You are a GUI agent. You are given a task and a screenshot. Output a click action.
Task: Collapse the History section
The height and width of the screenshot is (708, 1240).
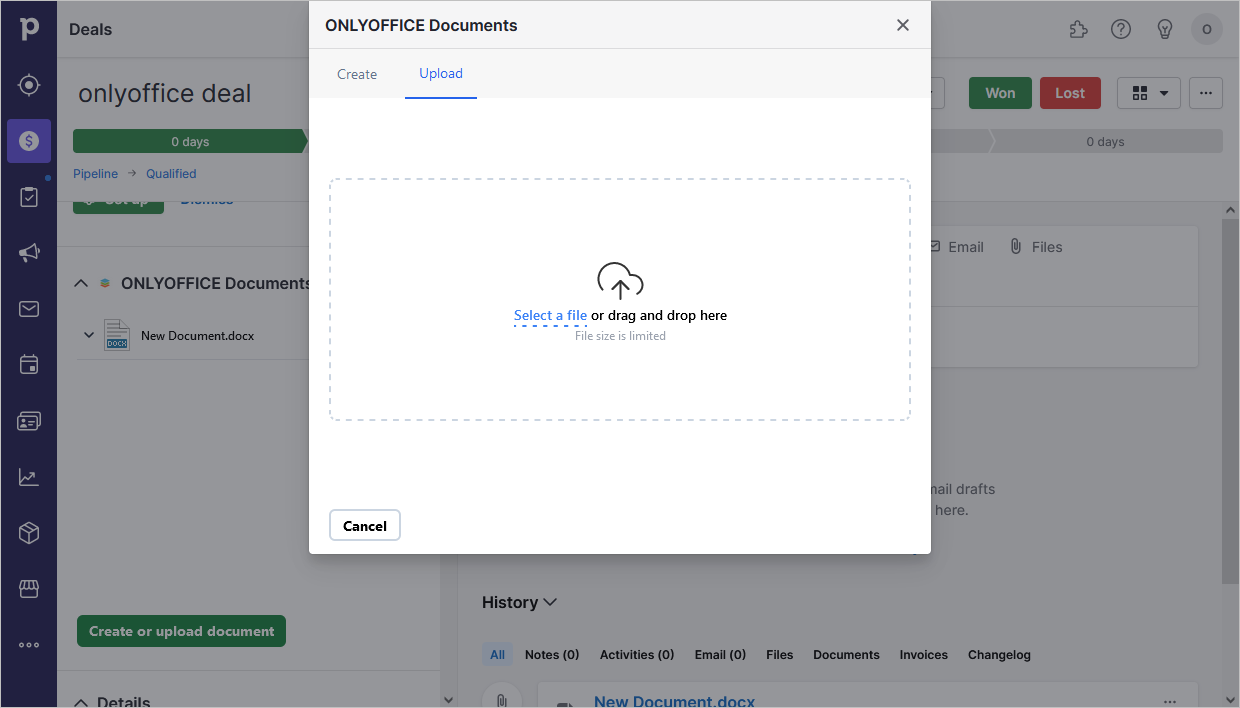(549, 602)
